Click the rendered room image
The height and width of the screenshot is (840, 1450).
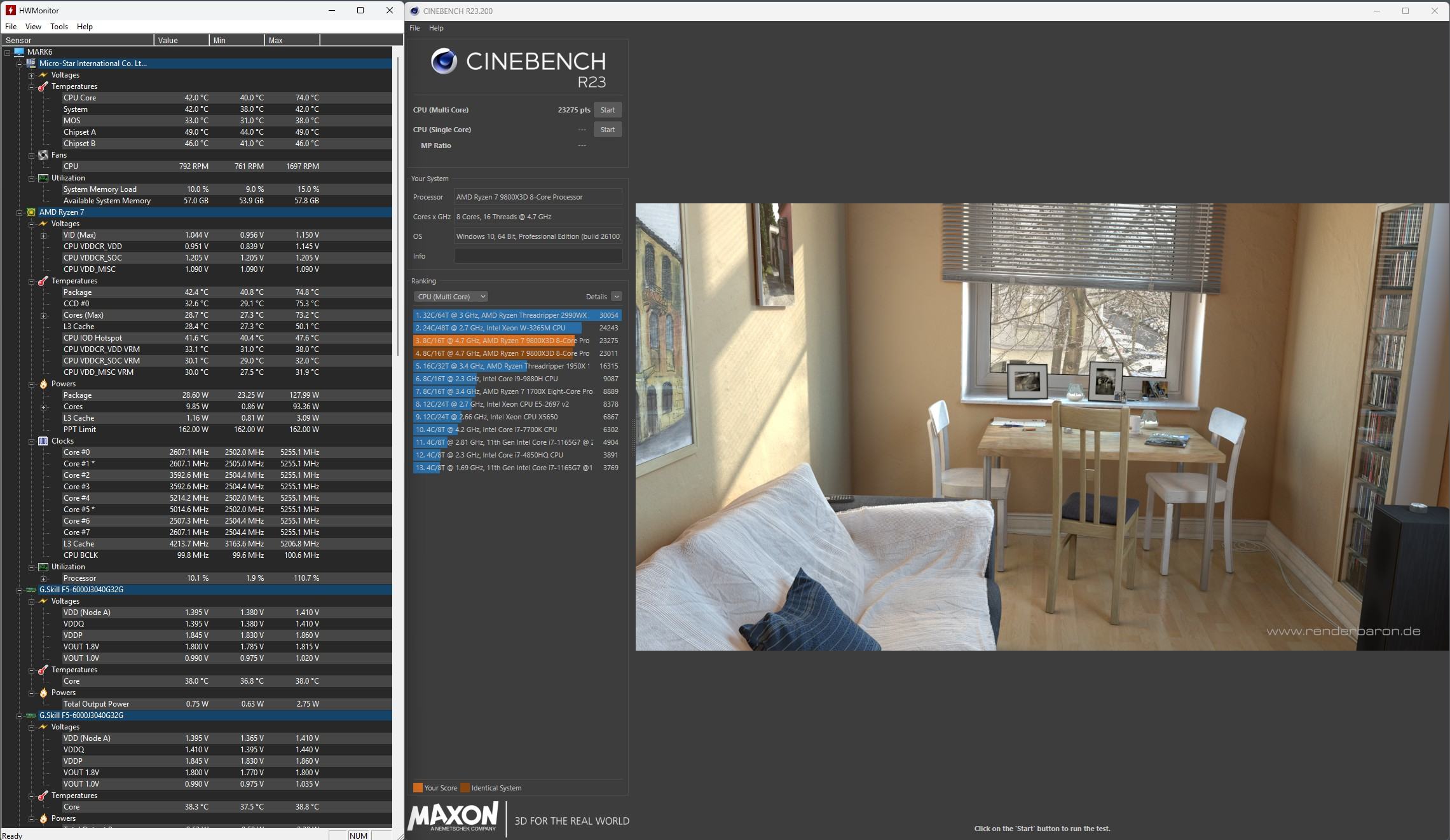pos(1042,426)
